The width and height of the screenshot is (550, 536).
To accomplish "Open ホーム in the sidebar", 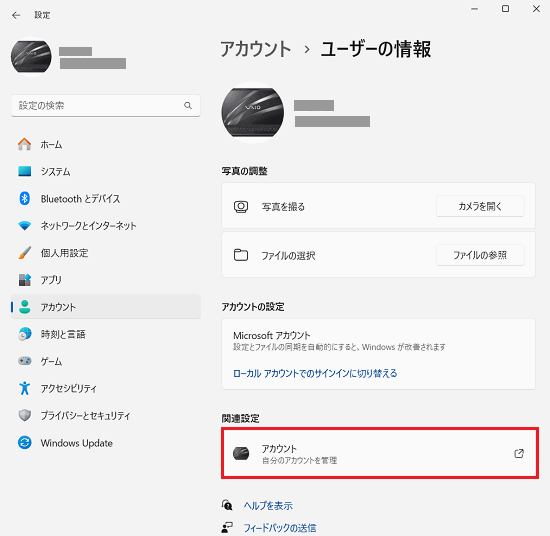I will (106, 144).
